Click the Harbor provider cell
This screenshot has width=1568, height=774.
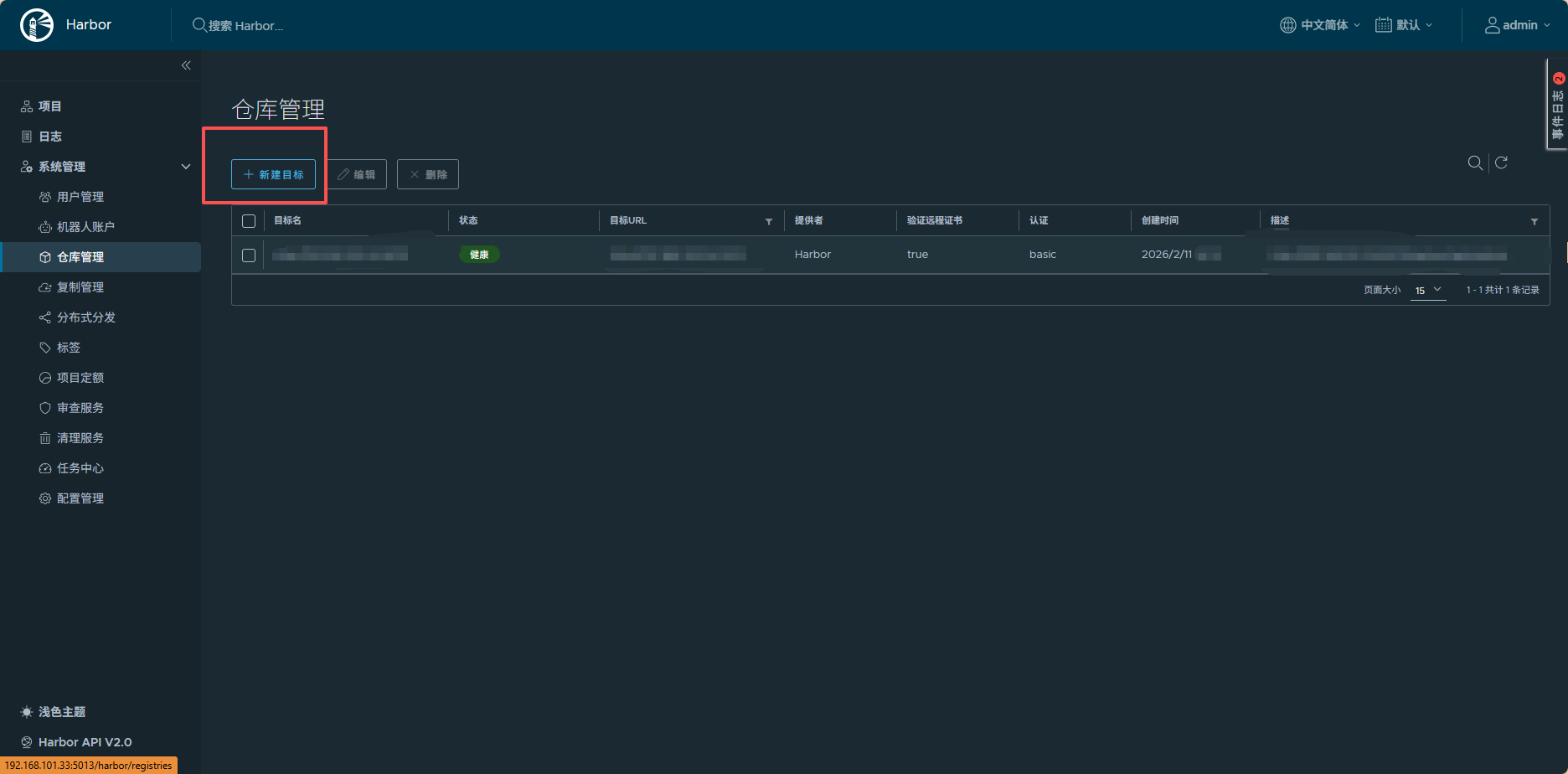[x=812, y=255]
